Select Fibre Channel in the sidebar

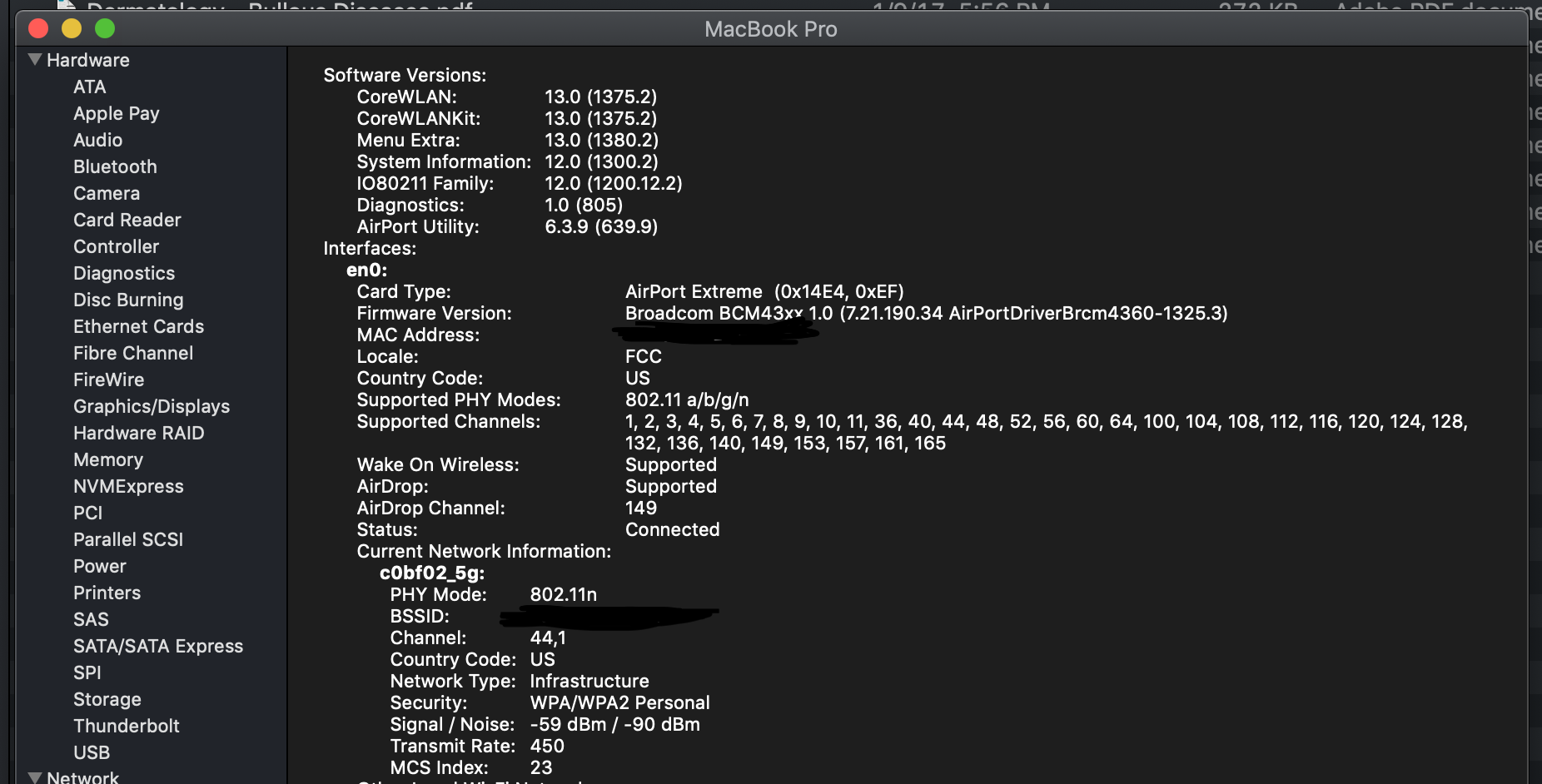pyautogui.click(x=133, y=353)
